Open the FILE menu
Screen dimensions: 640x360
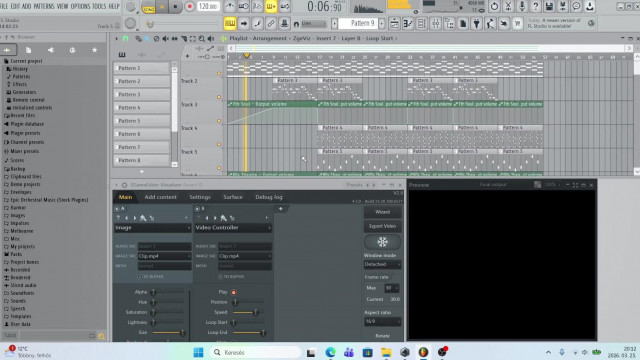point(4,6)
